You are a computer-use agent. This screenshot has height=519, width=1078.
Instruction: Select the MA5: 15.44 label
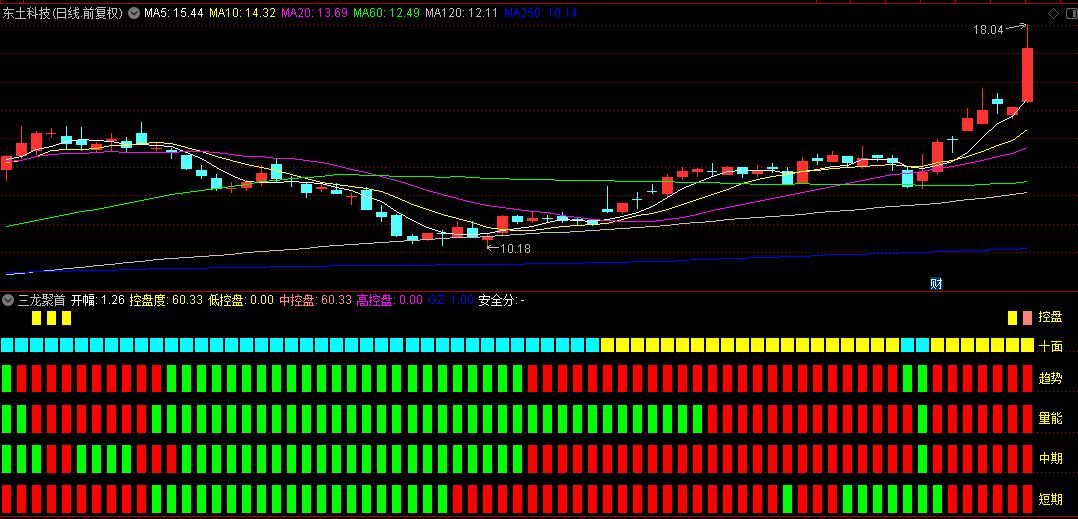(x=173, y=13)
